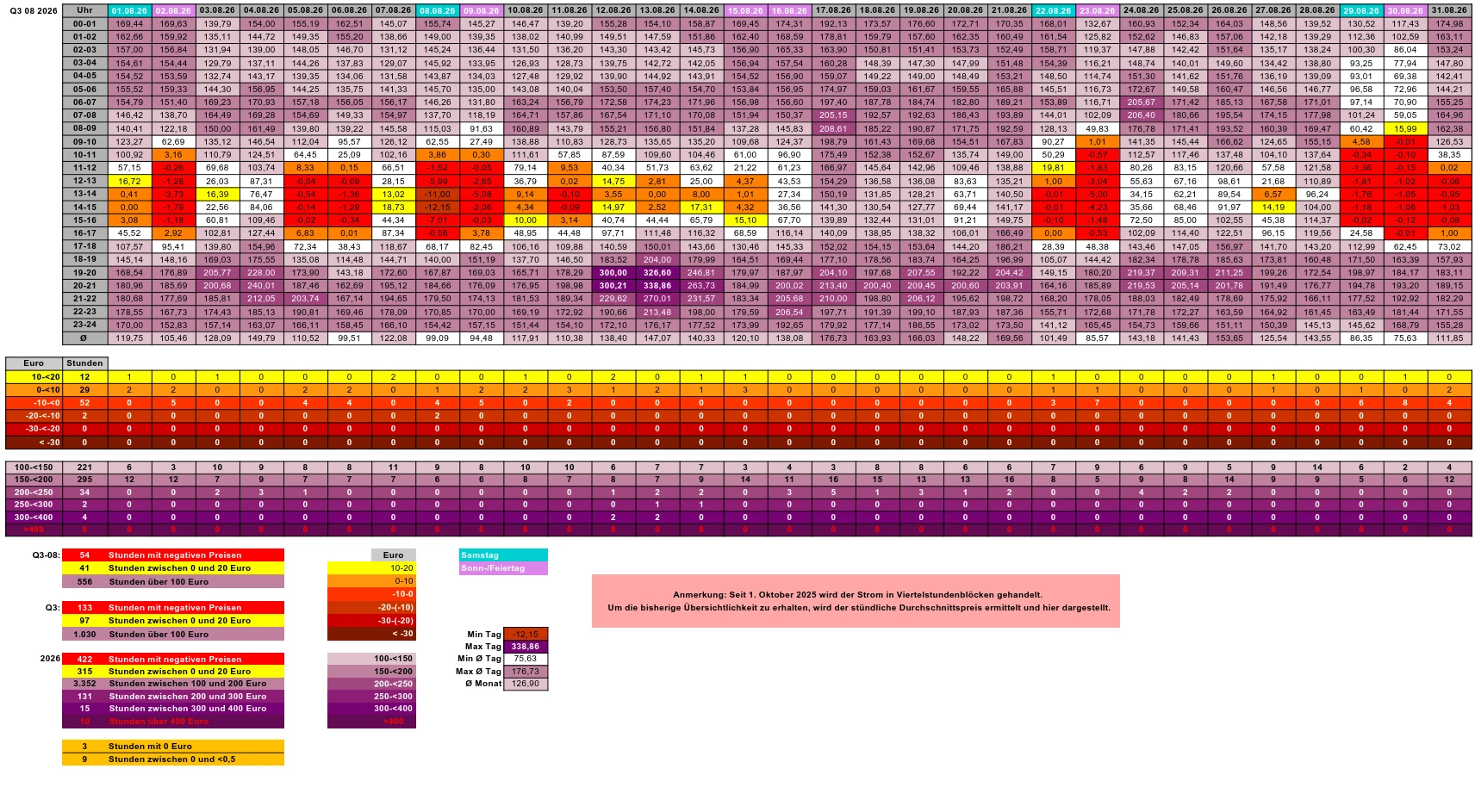Select 'Stunden zwischen 300 und 400 Euro'
This screenshot has height=812, width=1475.
[188, 709]
